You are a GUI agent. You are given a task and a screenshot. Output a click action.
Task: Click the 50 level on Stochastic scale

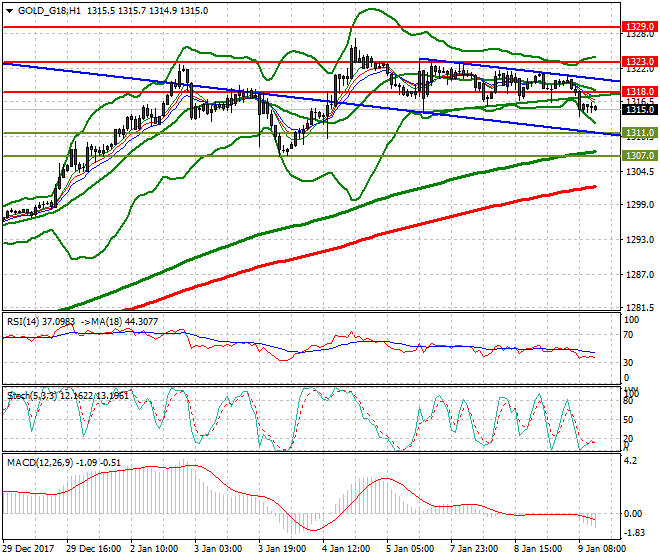pos(628,420)
